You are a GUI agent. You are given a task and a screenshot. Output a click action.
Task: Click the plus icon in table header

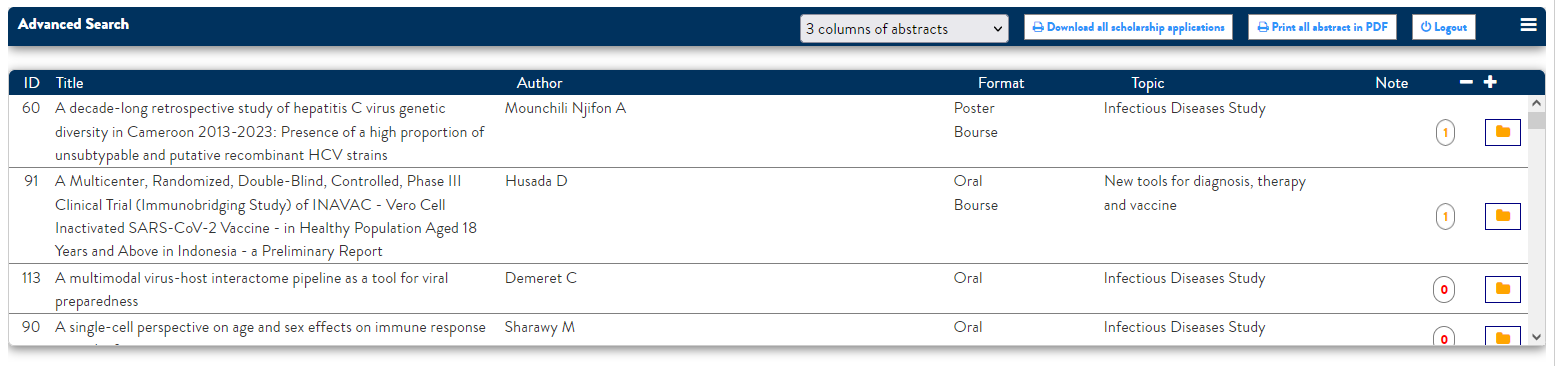click(1490, 82)
